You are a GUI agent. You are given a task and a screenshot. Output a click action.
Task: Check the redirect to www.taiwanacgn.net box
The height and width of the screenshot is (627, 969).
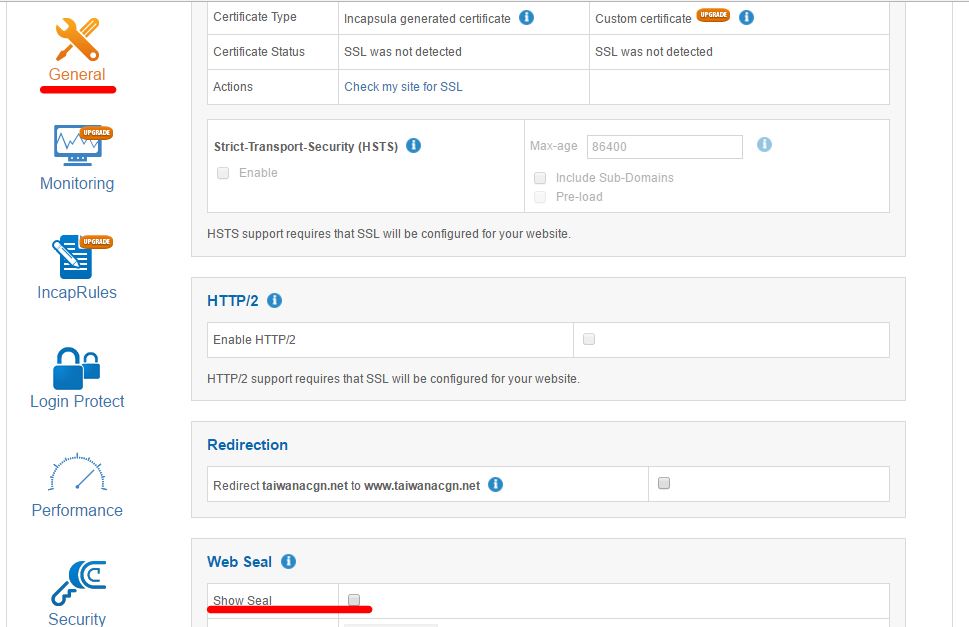664,483
